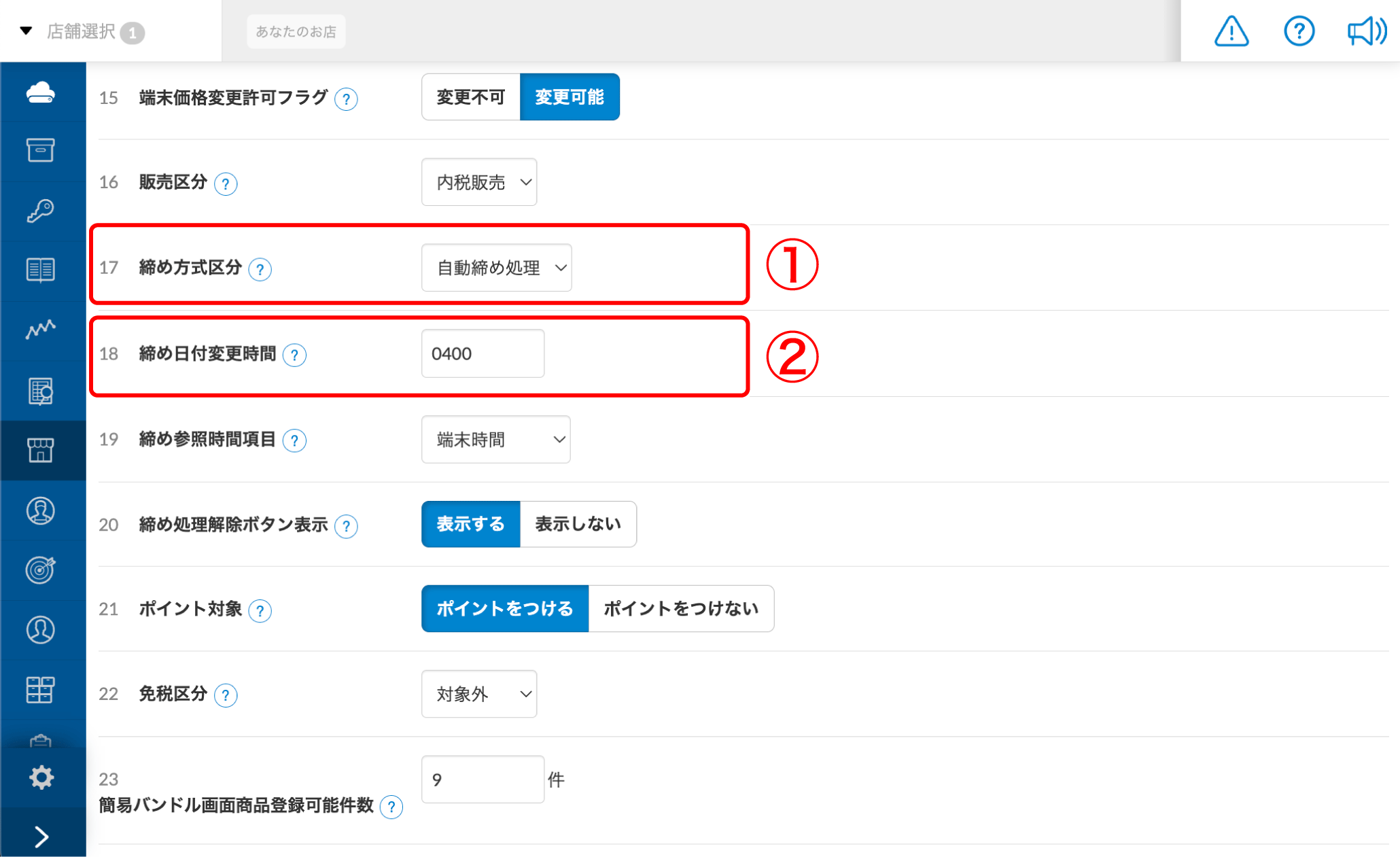Open the 店舗選択 menu
Image resolution: width=1400 pixels, height=857 pixels.
coord(82,31)
